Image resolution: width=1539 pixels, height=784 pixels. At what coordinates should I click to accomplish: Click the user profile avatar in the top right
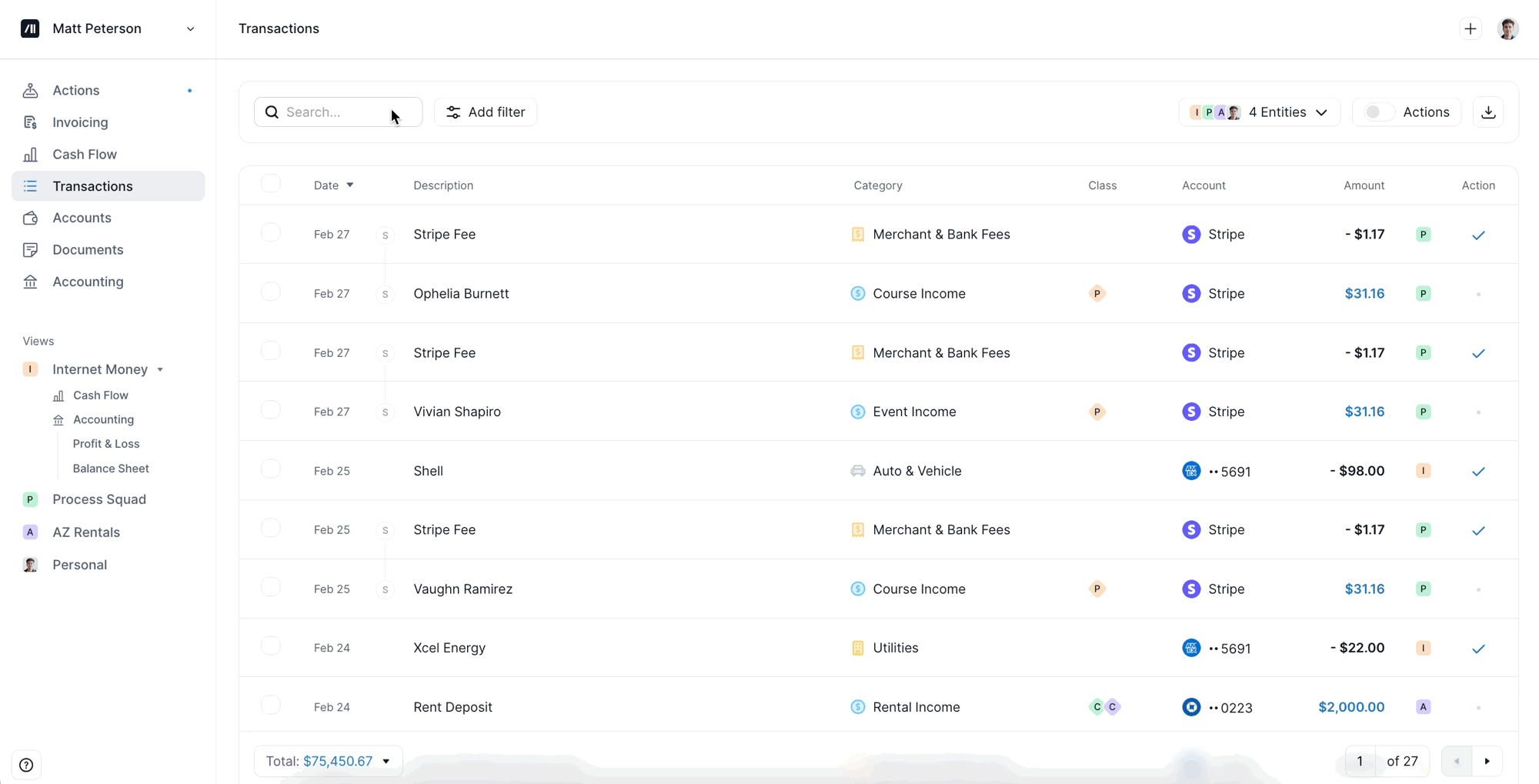(x=1507, y=29)
